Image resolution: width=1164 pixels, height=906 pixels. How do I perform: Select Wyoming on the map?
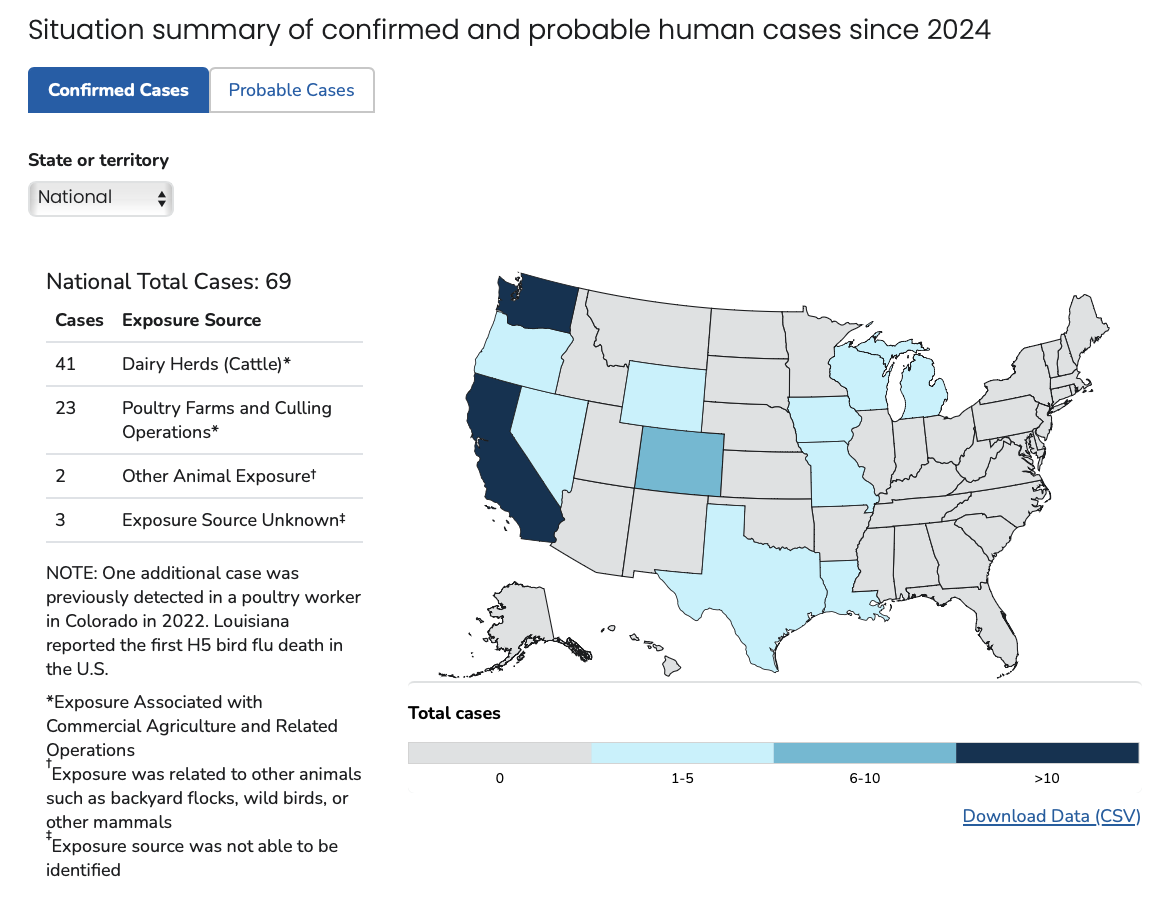coord(663,393)
